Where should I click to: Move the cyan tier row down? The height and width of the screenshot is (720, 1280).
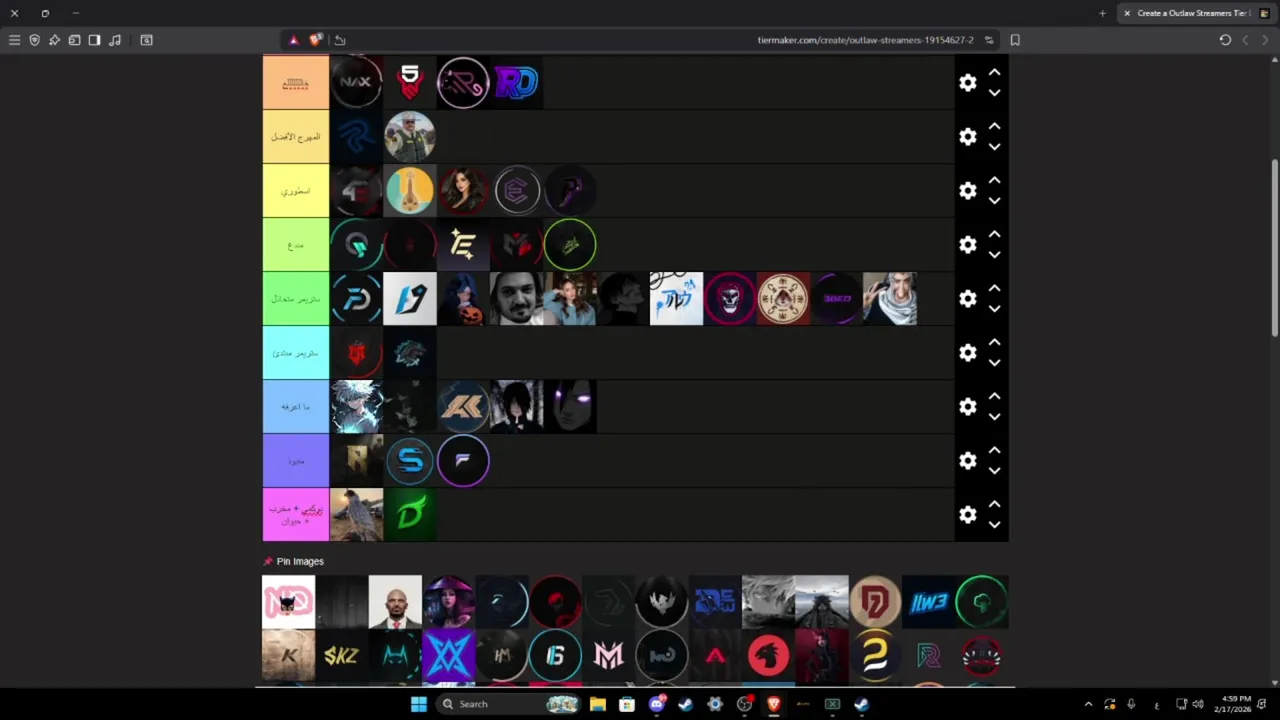(x=994, y=363)
